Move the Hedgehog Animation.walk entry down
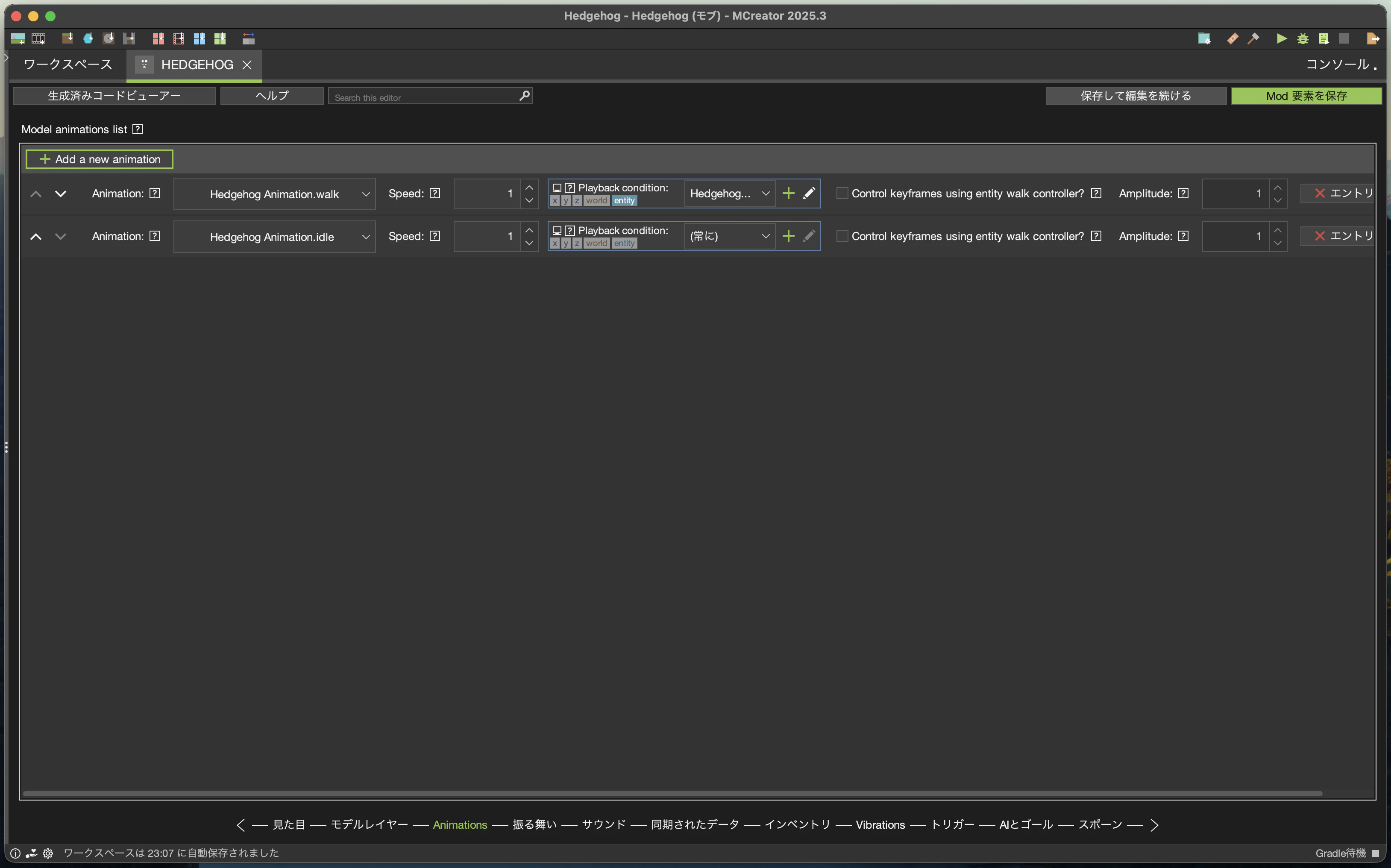This screenshot has width=1391, height=868. 60,194
